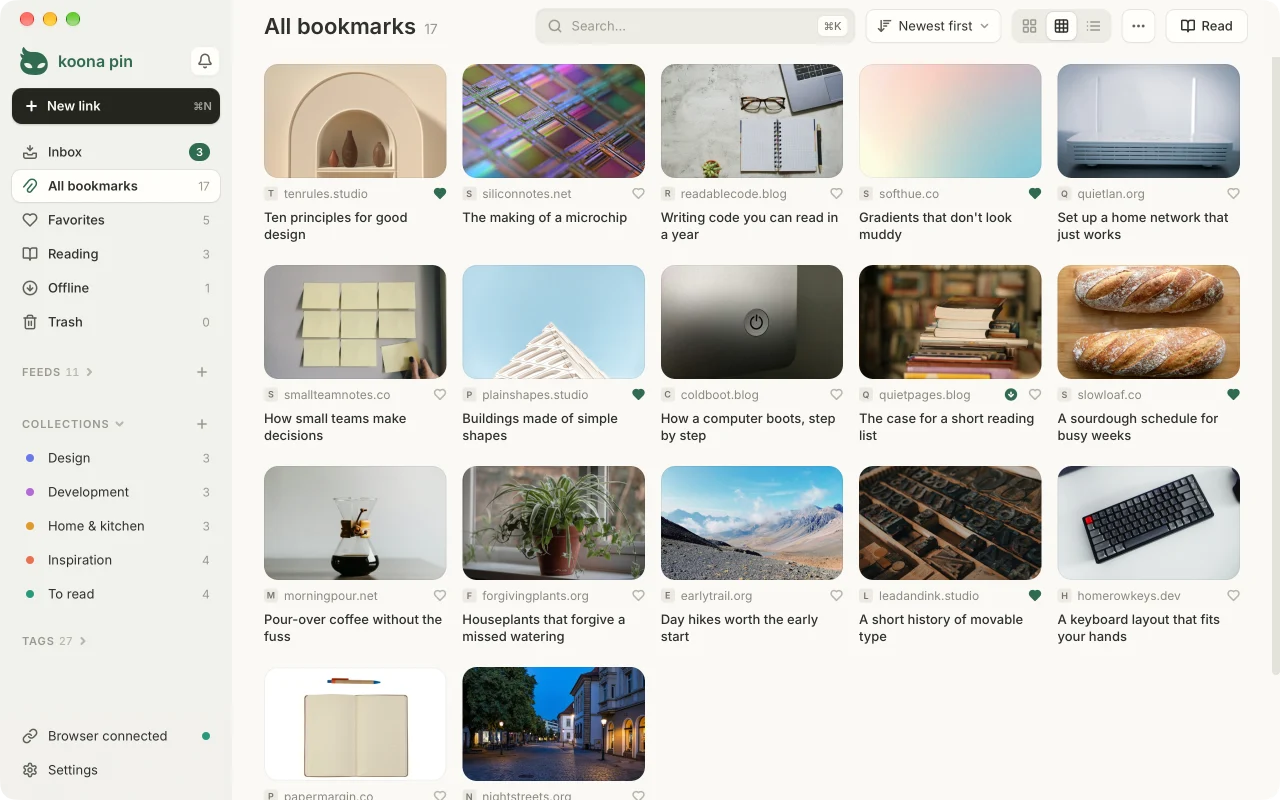
Task: Favorite the quietlan.org bookmark
Action: tap(1233, 194)
